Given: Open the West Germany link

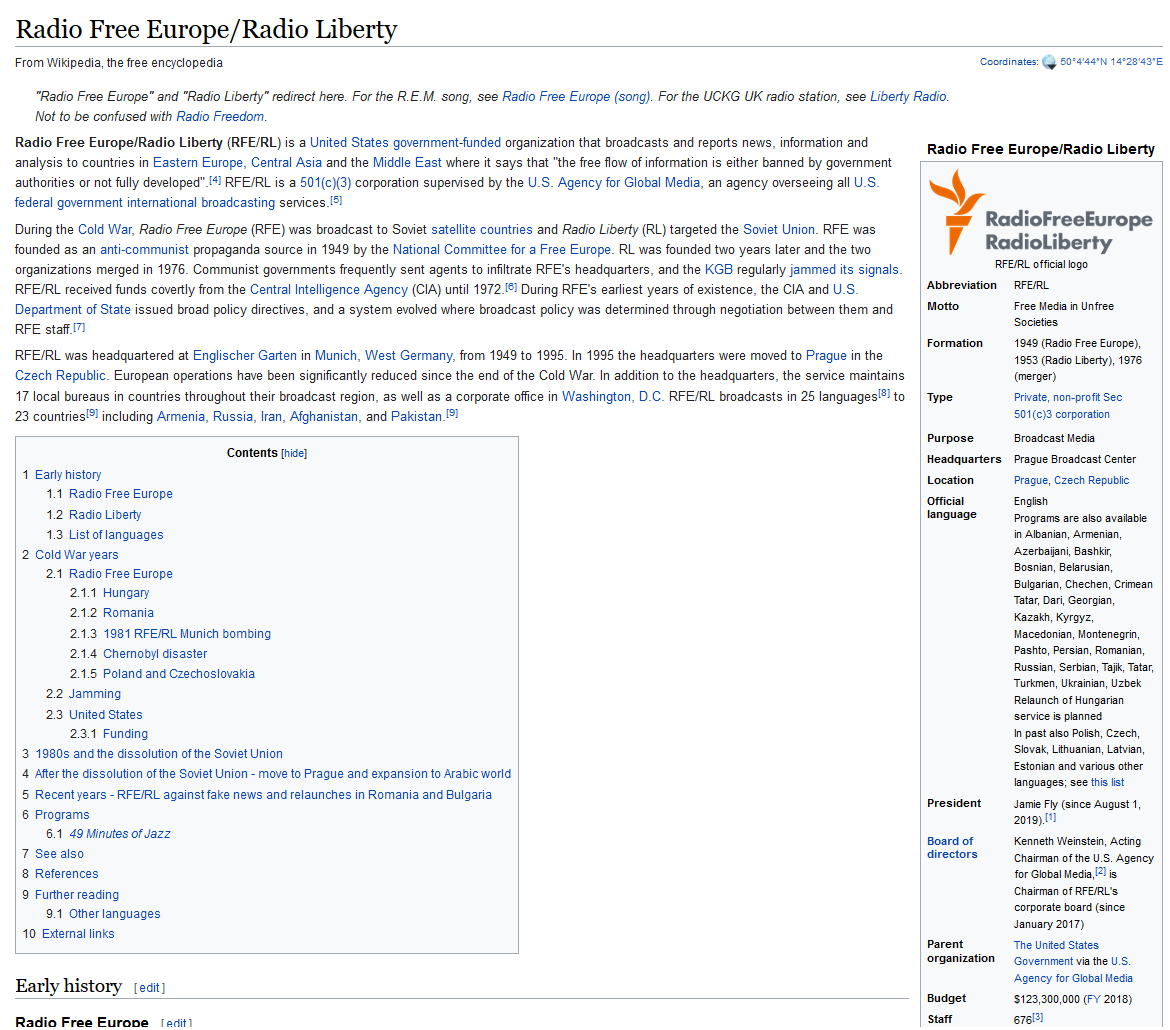Looking at the screenshot, I should 408,356.
